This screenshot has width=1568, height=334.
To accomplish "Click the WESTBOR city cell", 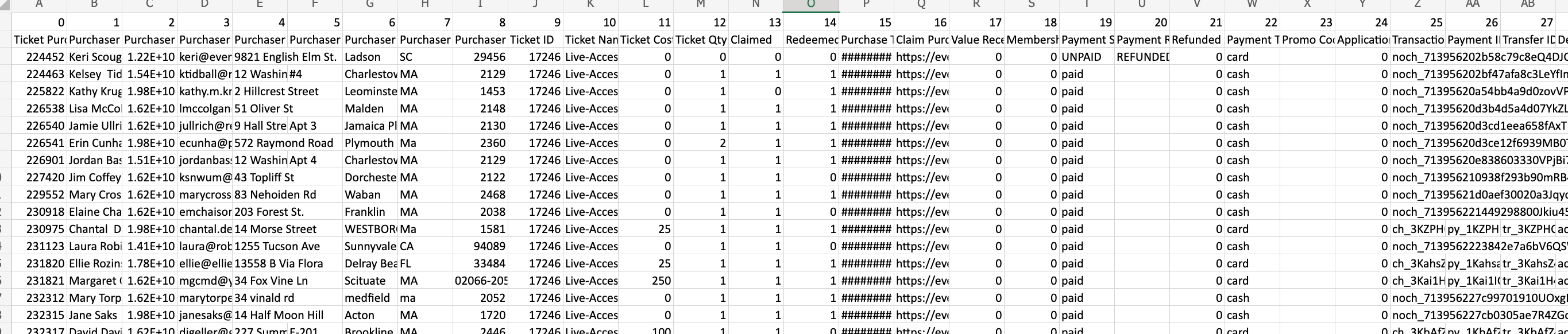I will click(x=370, y=230).
